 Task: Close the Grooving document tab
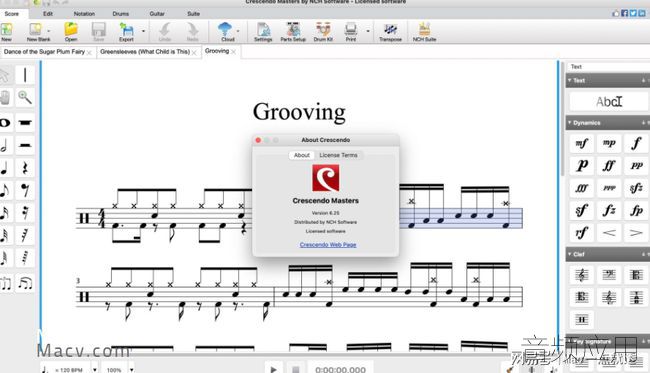coord(234,52)
